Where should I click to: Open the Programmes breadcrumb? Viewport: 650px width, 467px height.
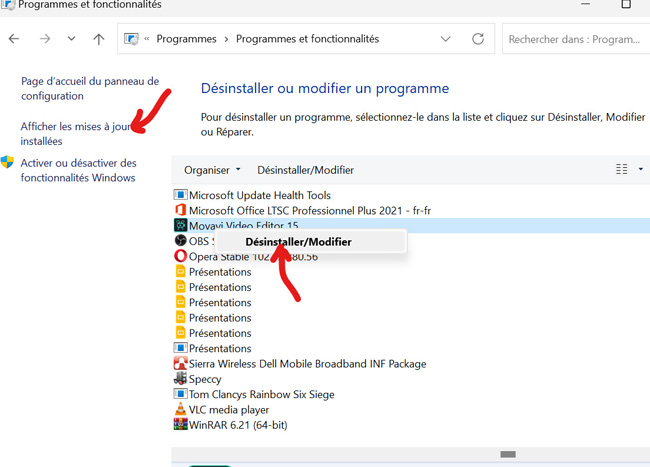coord(186,39)
